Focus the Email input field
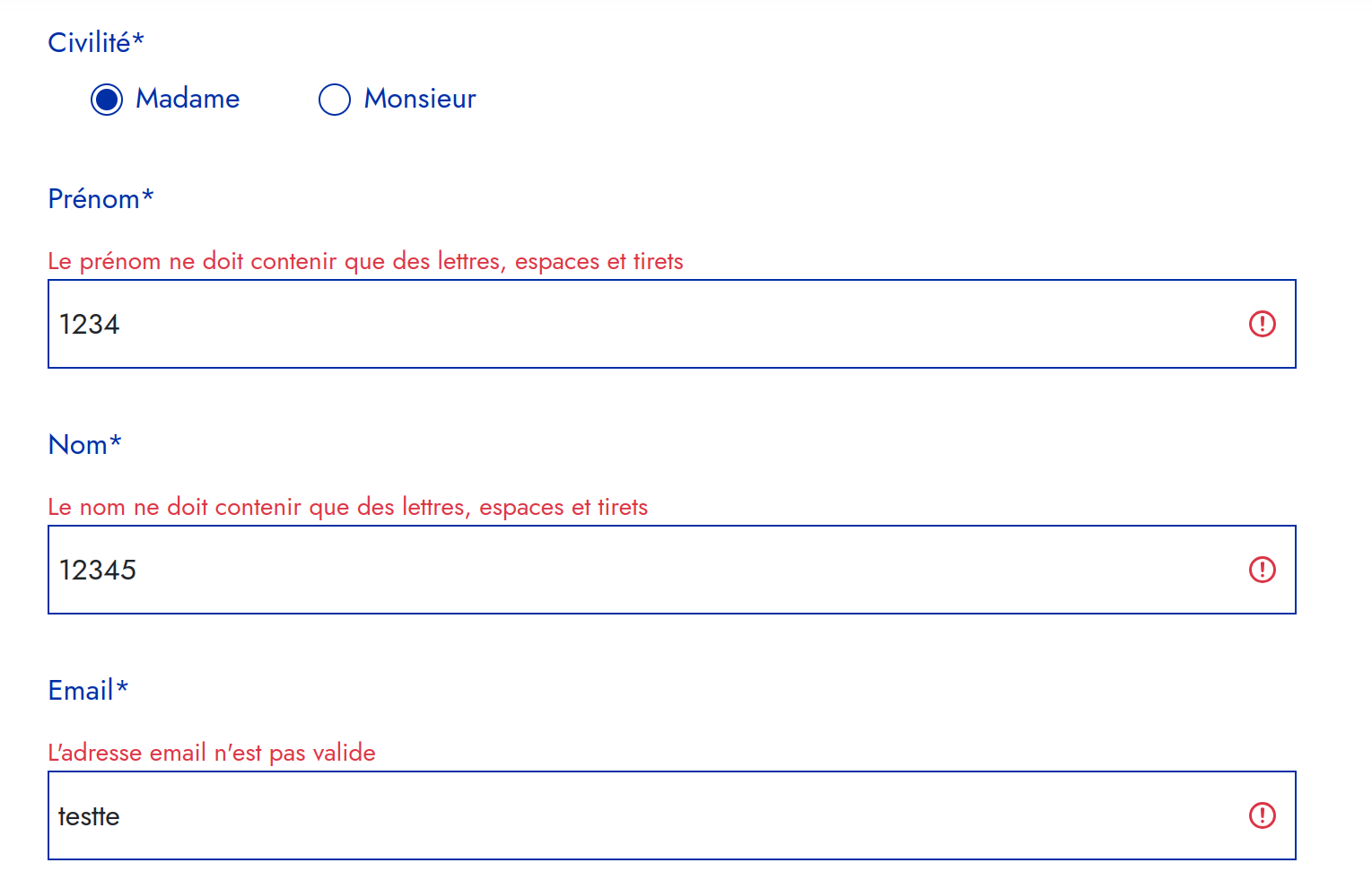This screenshot has width=1372, height=889. [628, 815]
